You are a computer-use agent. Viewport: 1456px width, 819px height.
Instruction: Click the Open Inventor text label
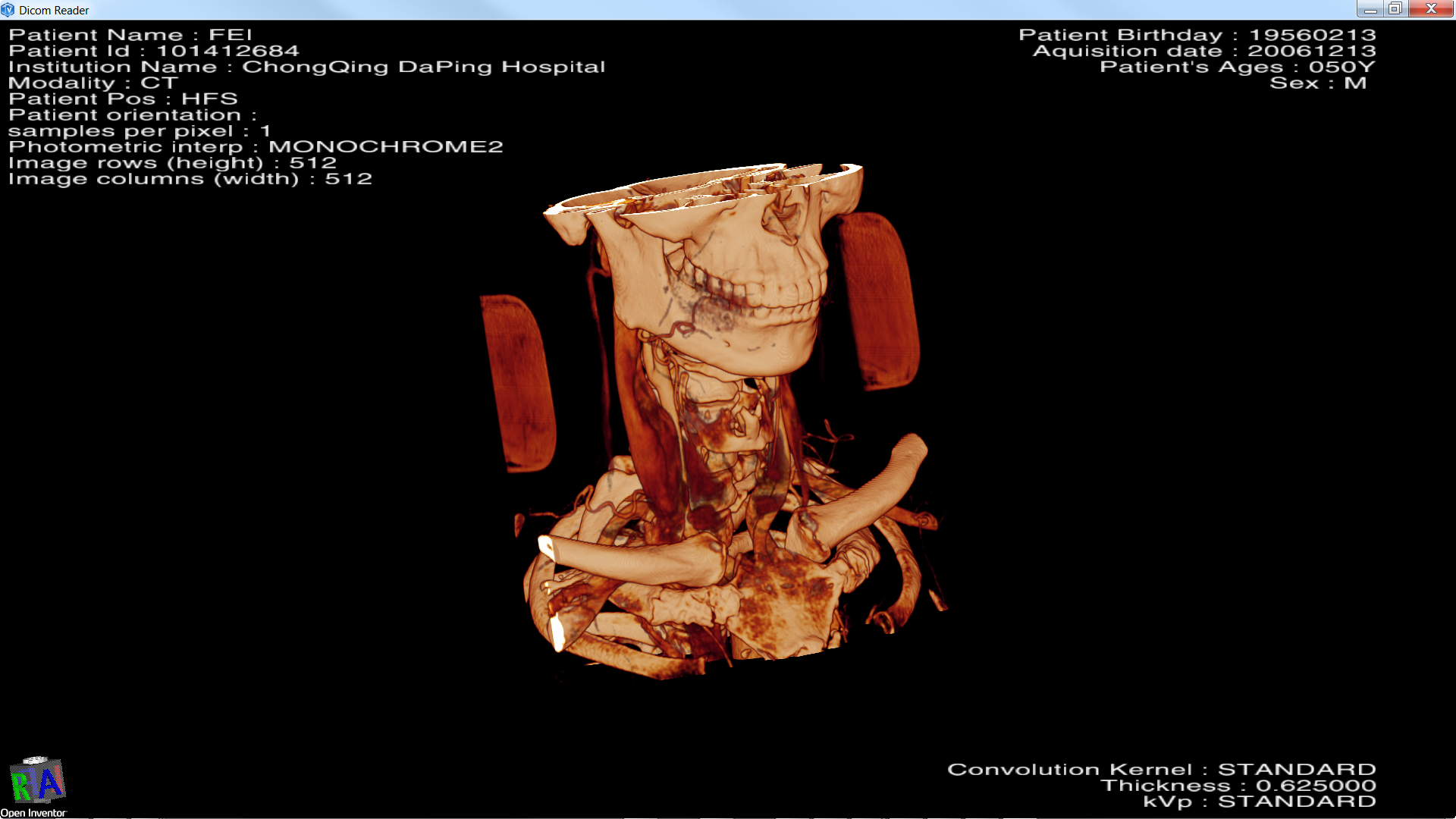click(33, 813)
